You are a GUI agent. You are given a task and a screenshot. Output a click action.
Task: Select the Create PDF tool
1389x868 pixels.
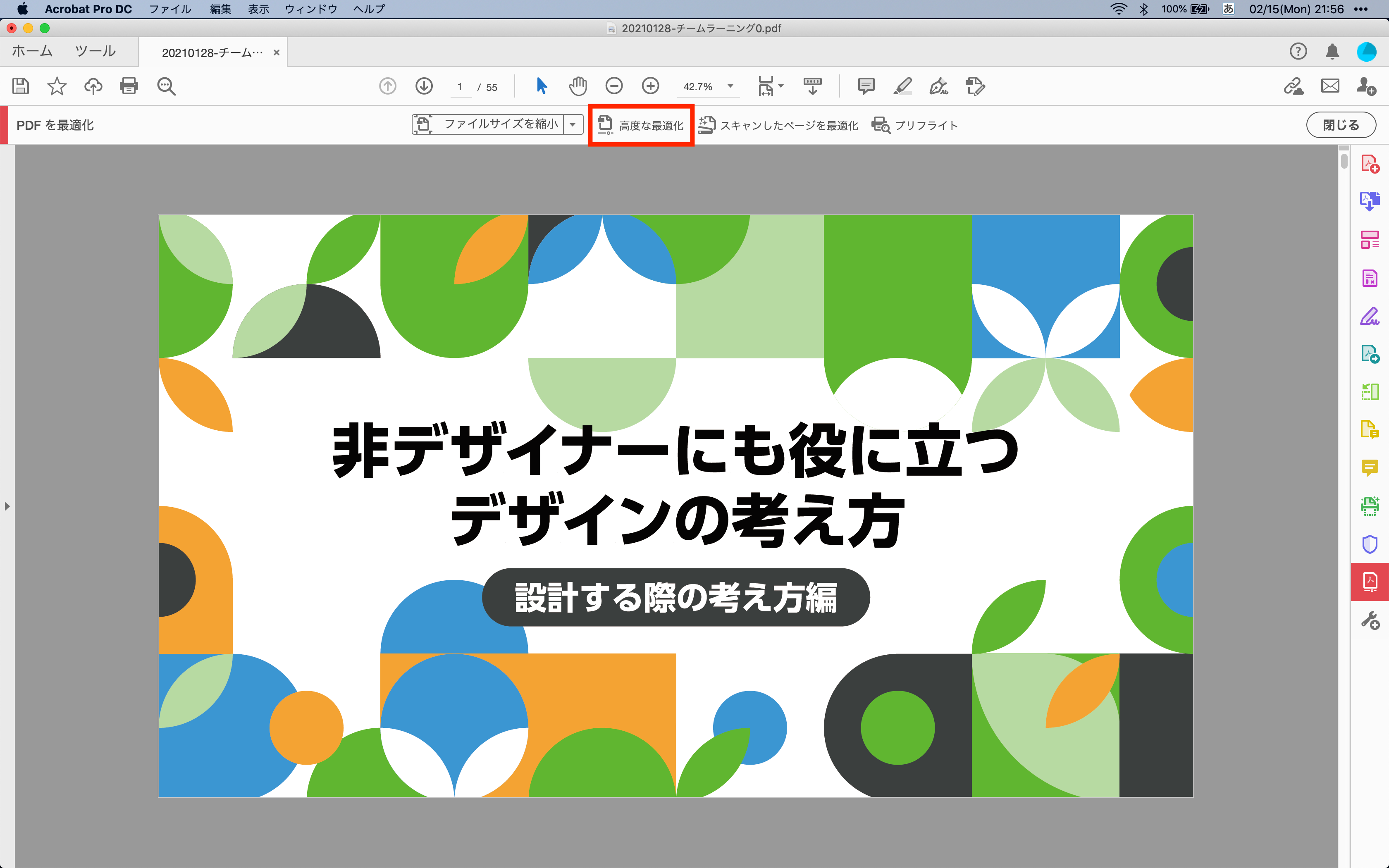click(x=1371, y=164)
